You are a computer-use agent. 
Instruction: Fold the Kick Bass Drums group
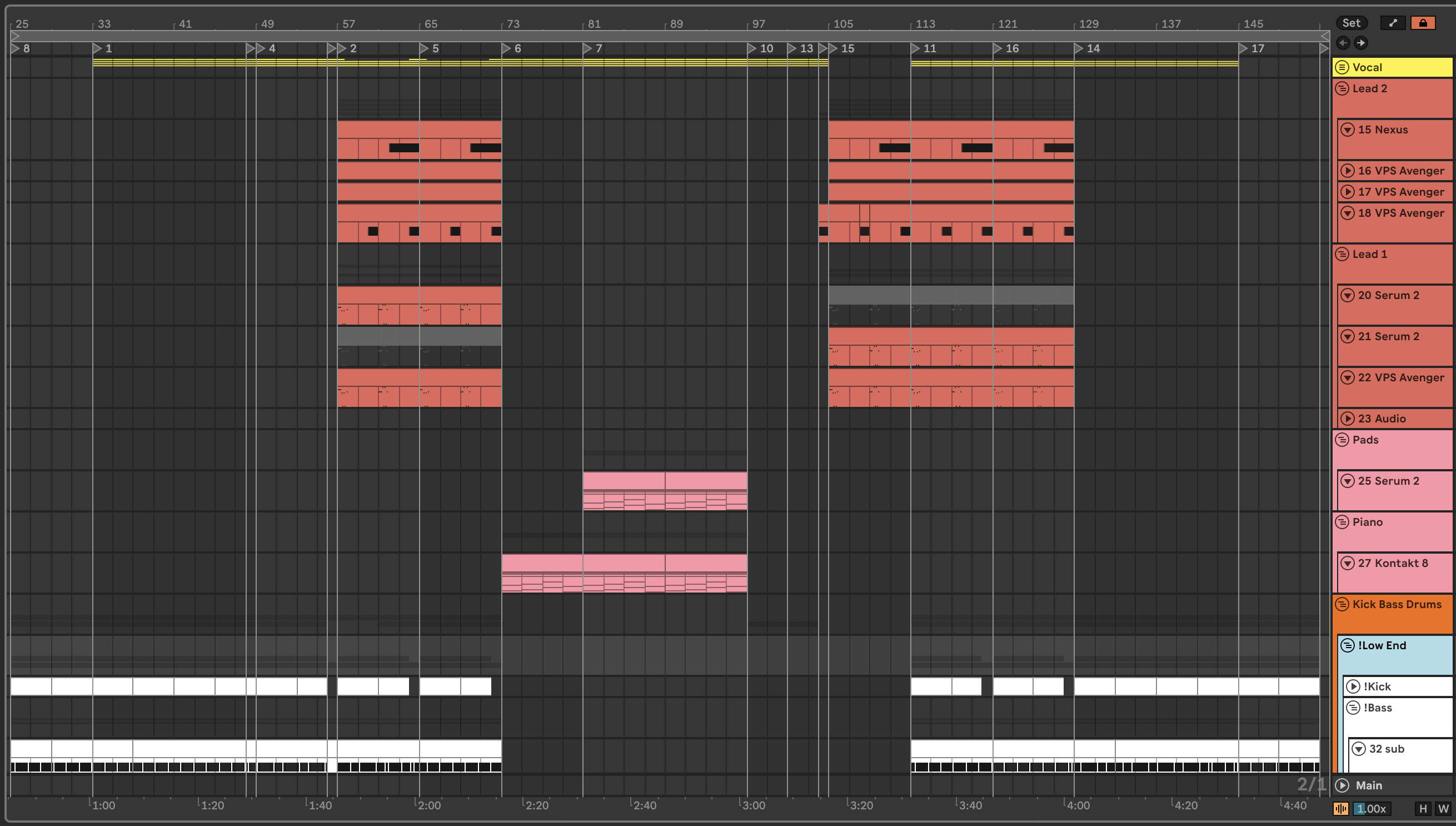(1342, 604)
